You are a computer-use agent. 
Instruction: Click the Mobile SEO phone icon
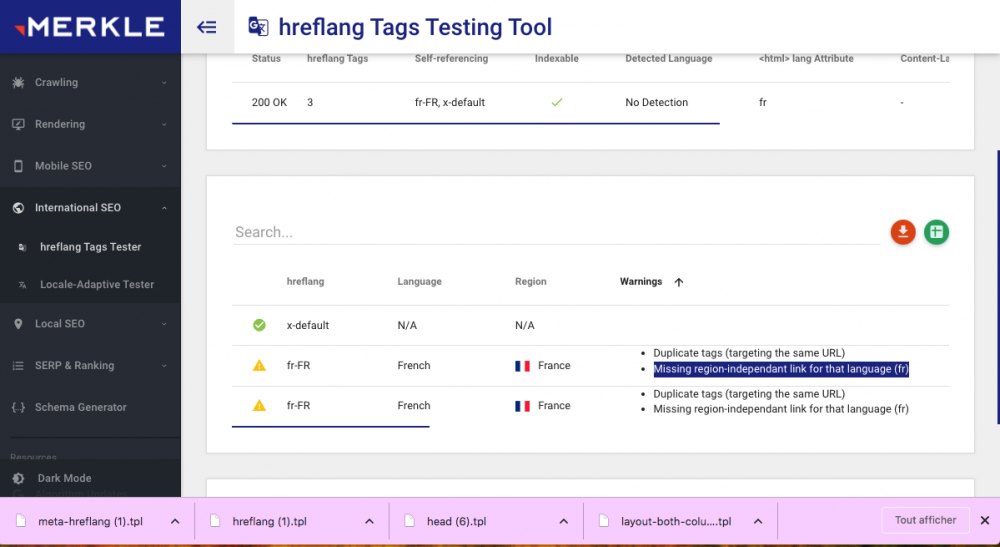coord(18,166)
